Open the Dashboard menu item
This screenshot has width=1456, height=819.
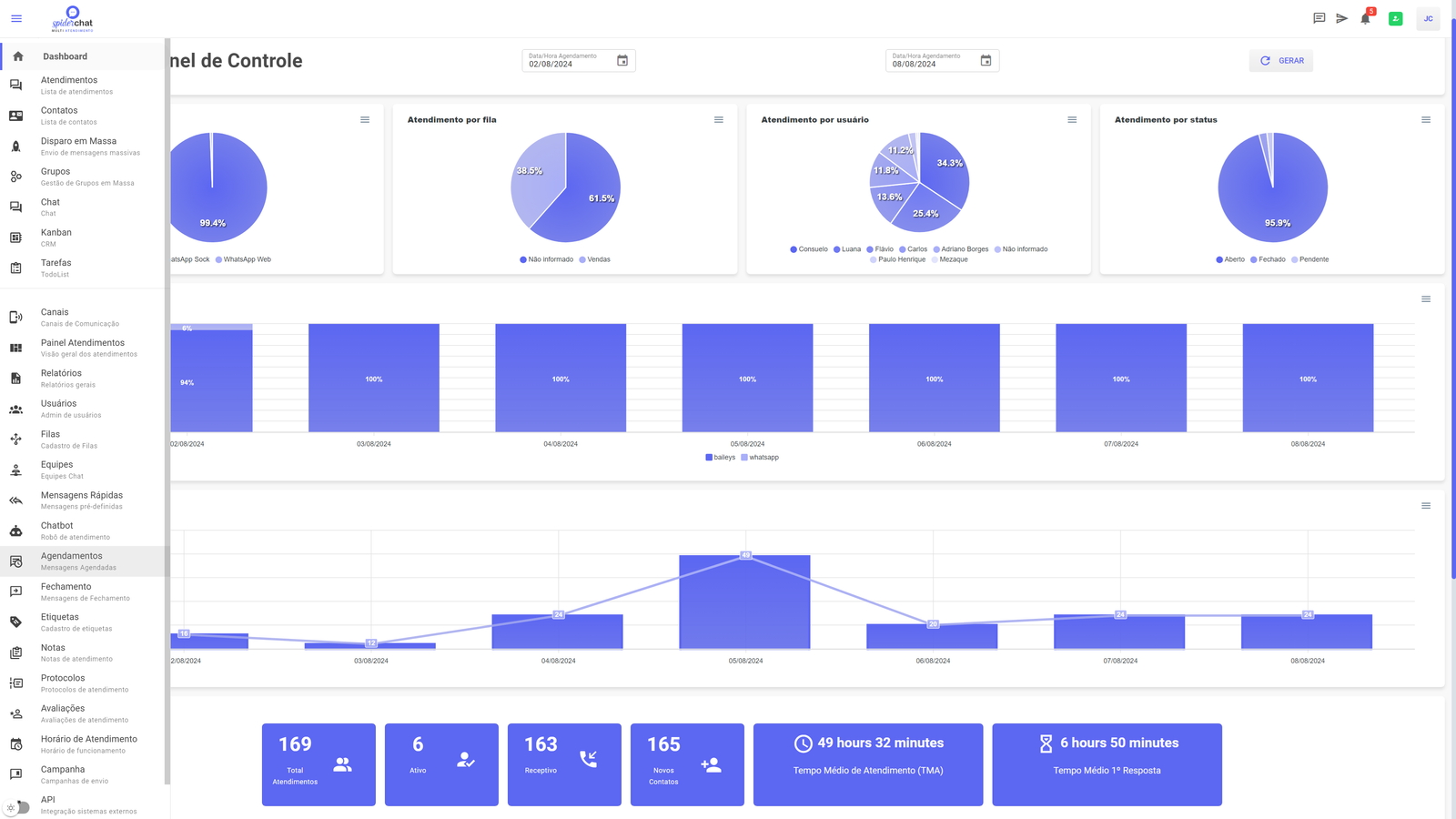click(x=83, y=56)
